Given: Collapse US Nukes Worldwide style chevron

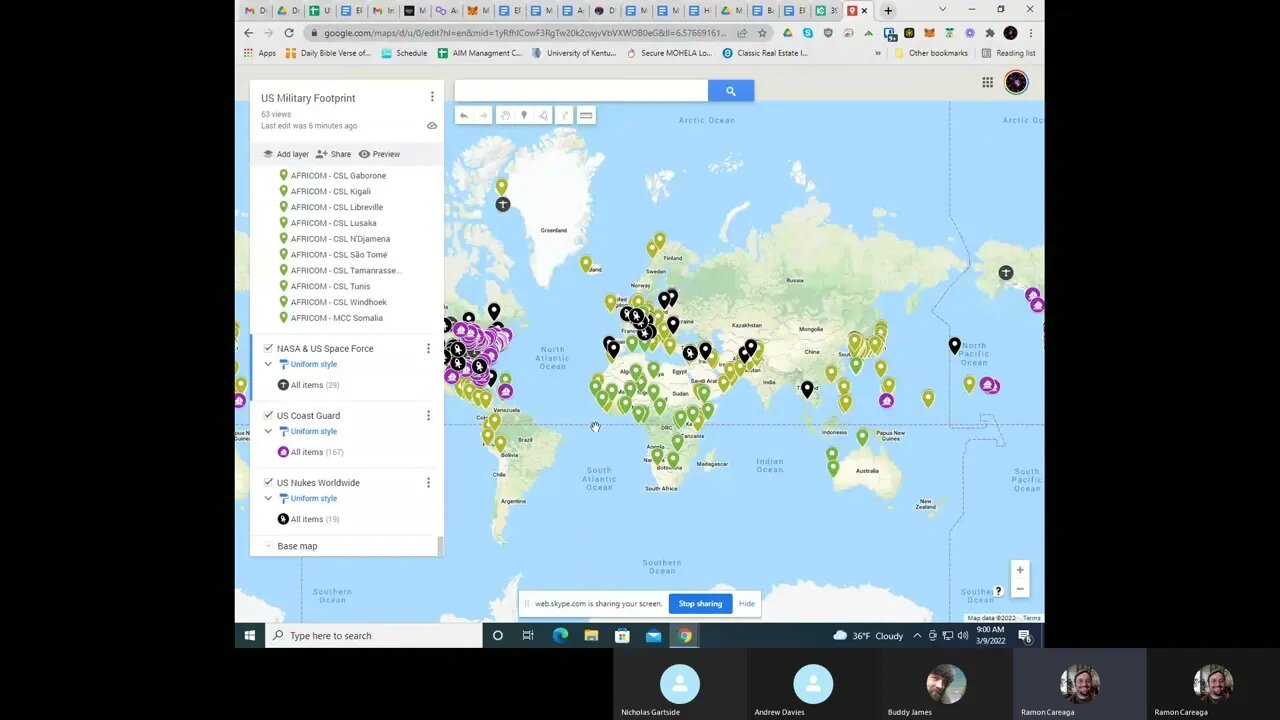Looking at the screenshot, I should (268, 498).
